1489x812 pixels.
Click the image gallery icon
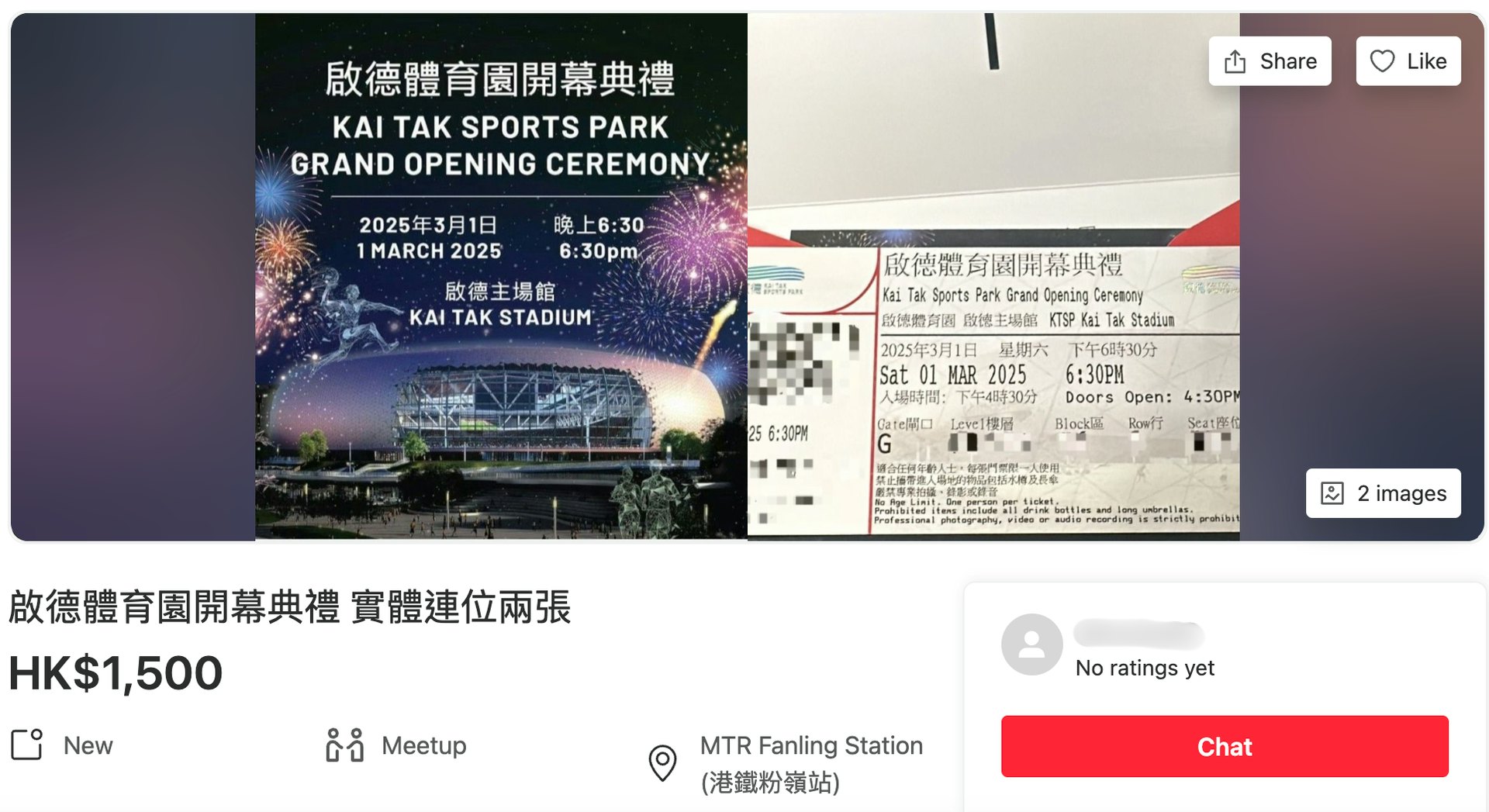pyautogui.click(x=1332, y=493)
